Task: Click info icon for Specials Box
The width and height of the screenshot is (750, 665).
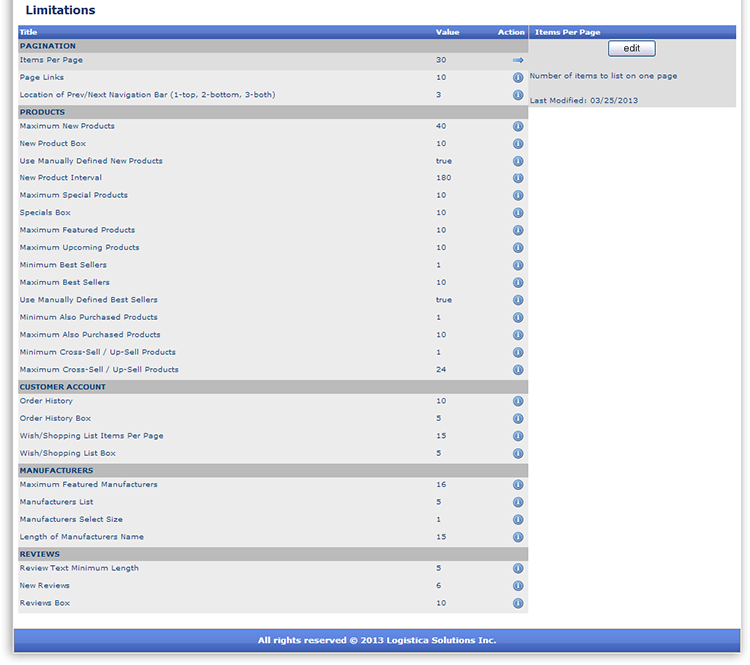Action: click(x=518, y=213)
